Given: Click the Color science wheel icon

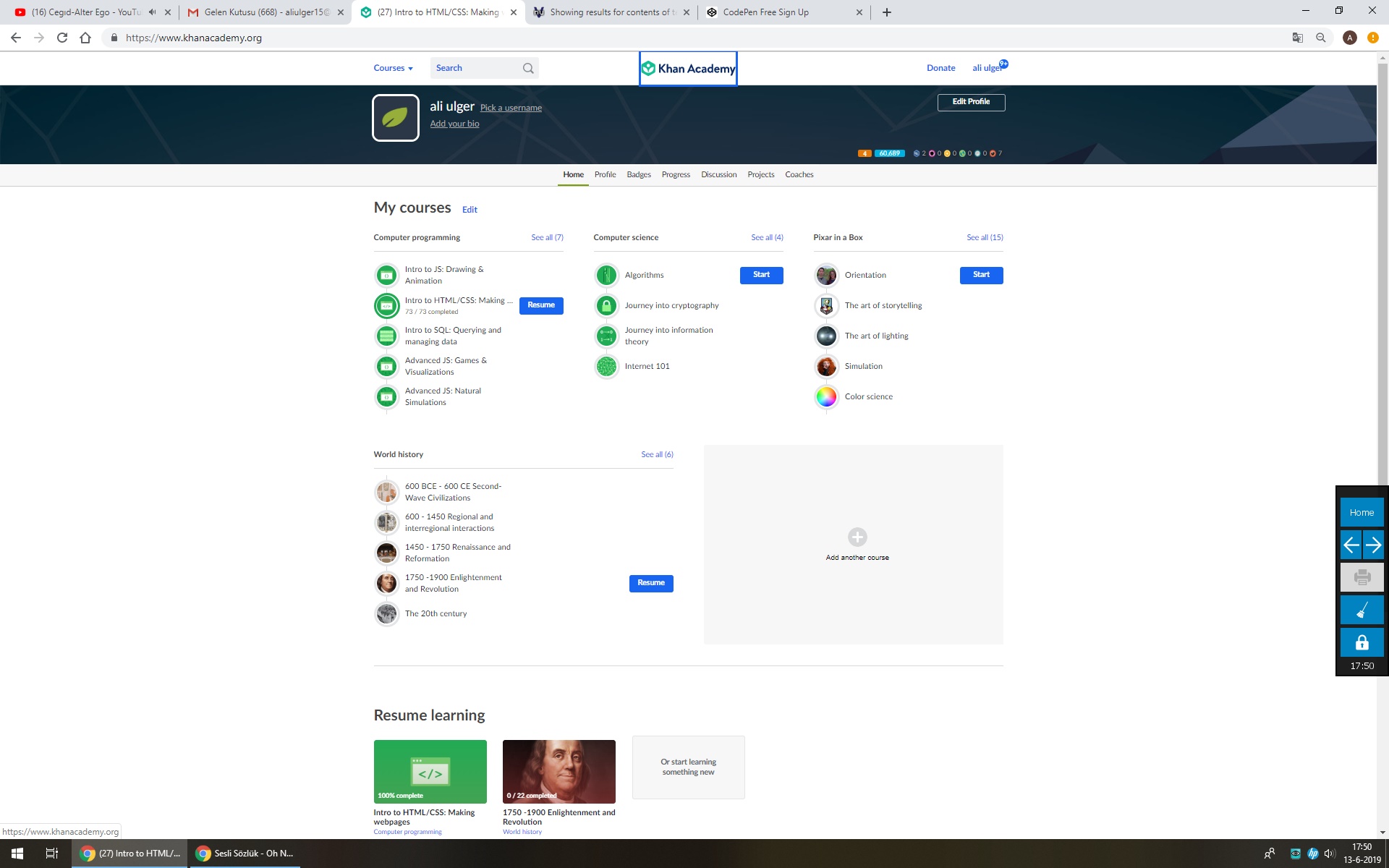Looking at the screenshot, I should [826, 396].
